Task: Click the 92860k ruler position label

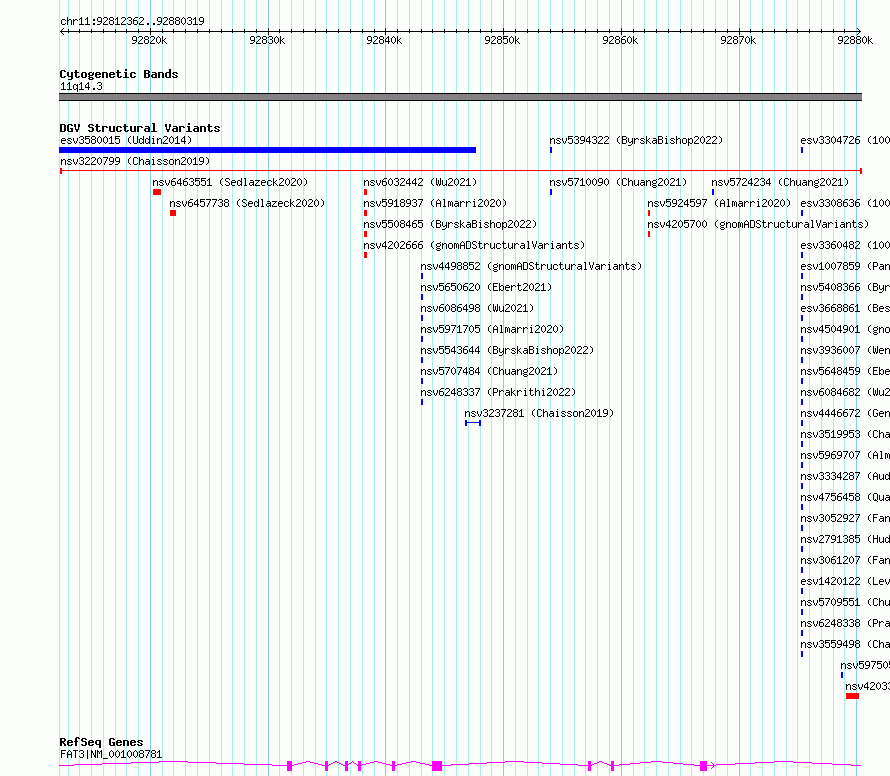Action: (620, 40)
